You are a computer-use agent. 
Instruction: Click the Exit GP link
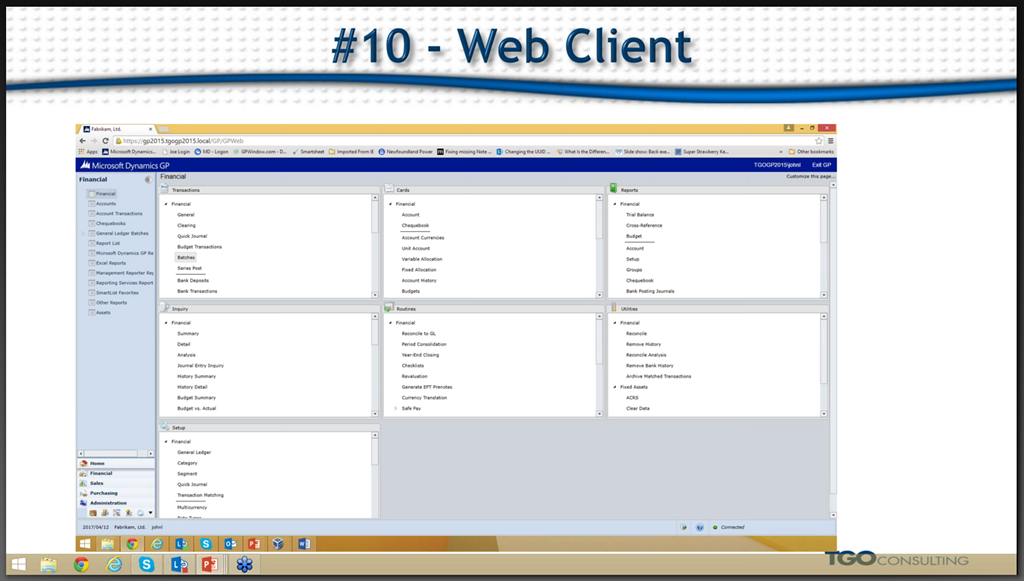coord(820,164)
